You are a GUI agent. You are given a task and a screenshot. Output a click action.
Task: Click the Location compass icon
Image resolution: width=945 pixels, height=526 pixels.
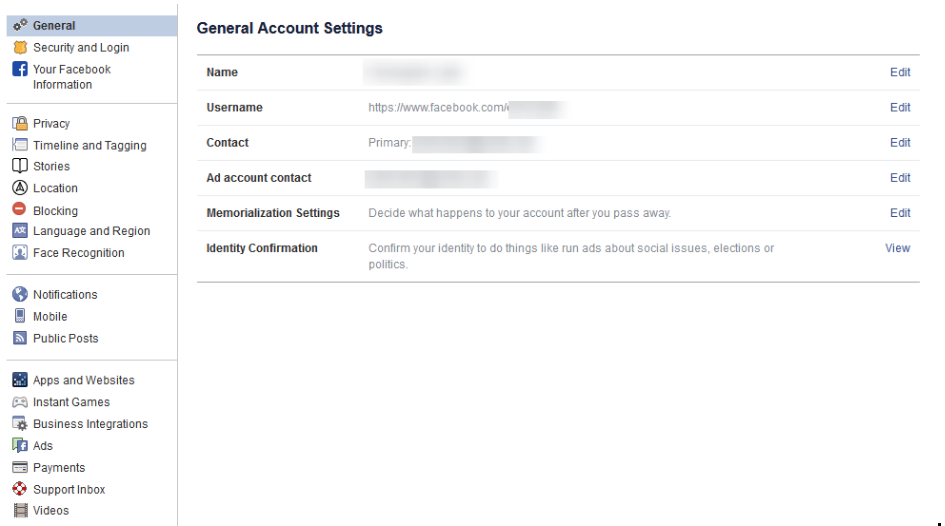coord(20,188)
